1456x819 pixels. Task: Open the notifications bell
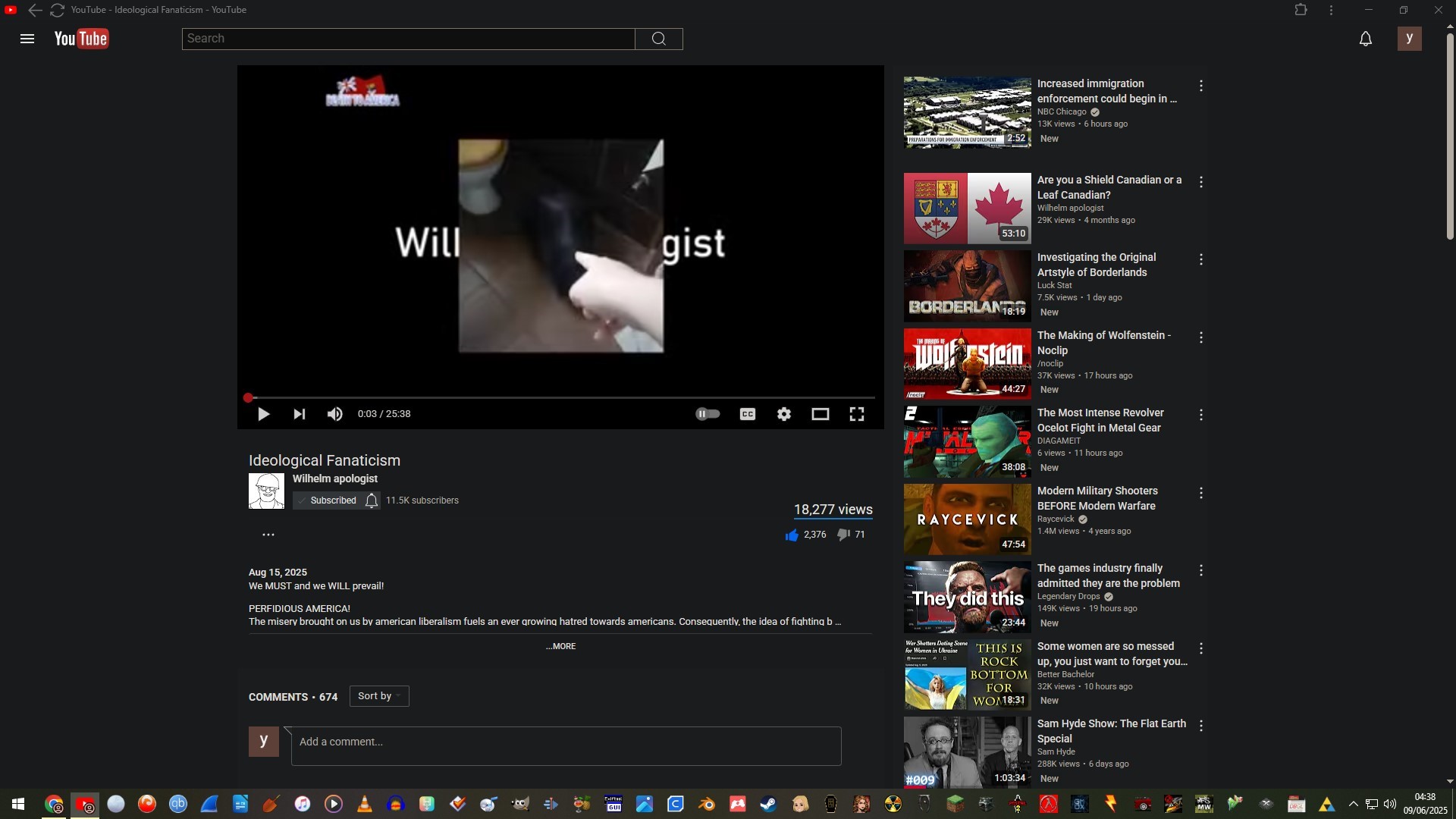(x=1365, y=39)
